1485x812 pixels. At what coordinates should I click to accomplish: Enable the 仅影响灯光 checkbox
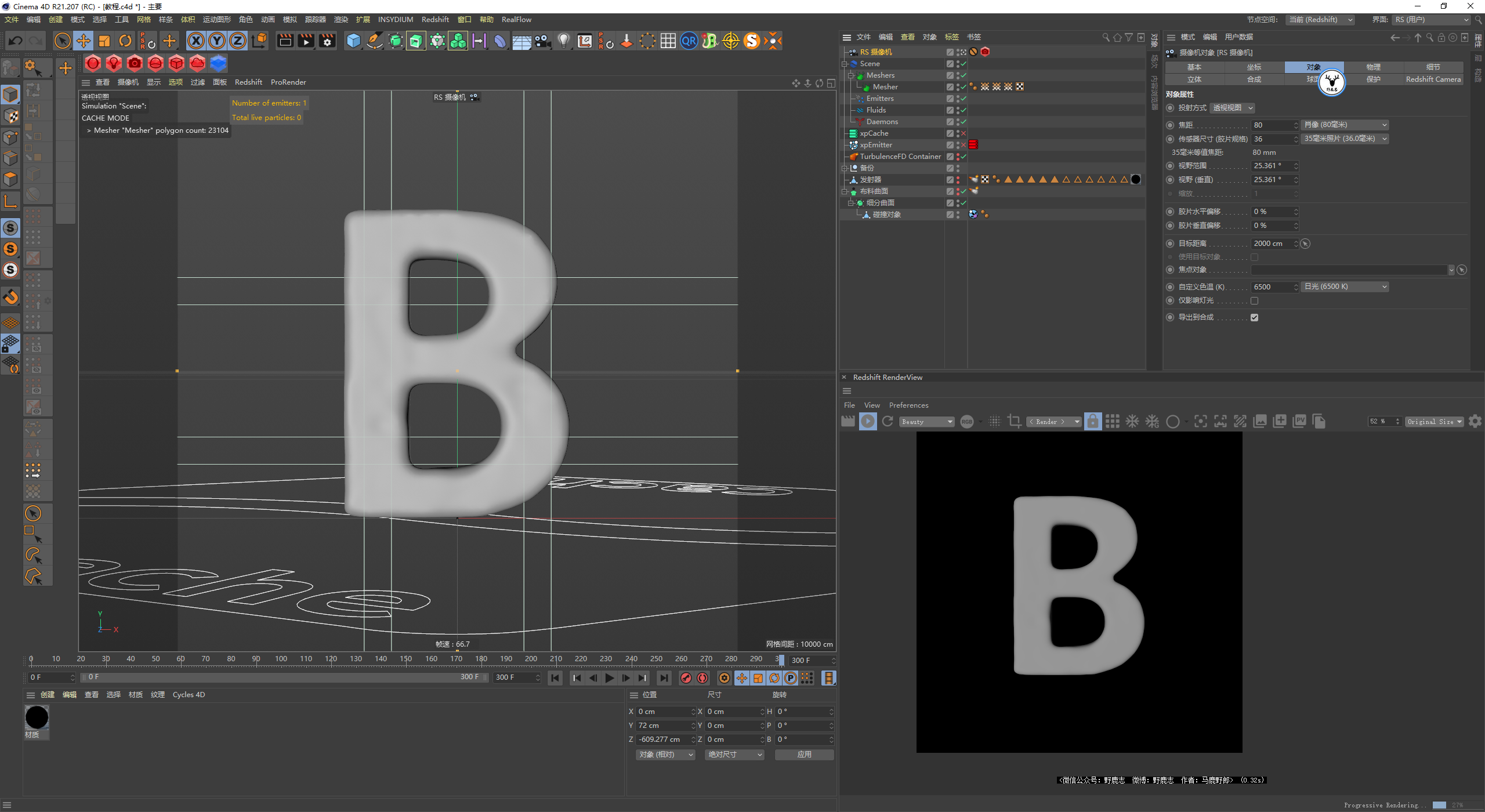(x=1254, y=301)
